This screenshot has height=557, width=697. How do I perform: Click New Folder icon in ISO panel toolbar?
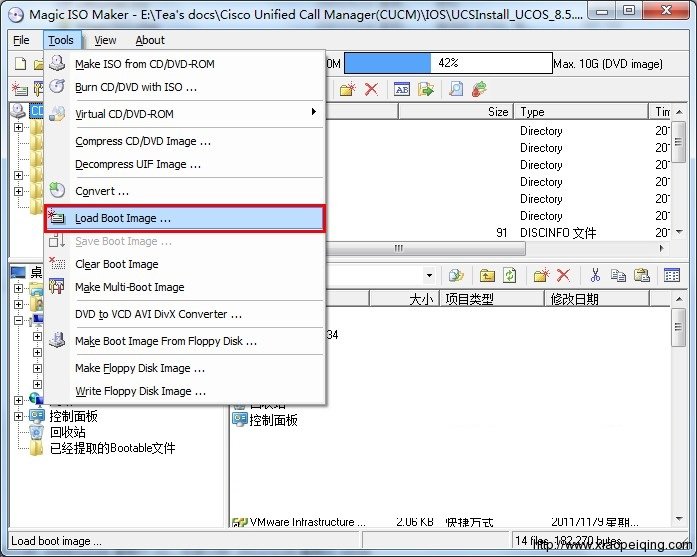(x=348, y=89)
